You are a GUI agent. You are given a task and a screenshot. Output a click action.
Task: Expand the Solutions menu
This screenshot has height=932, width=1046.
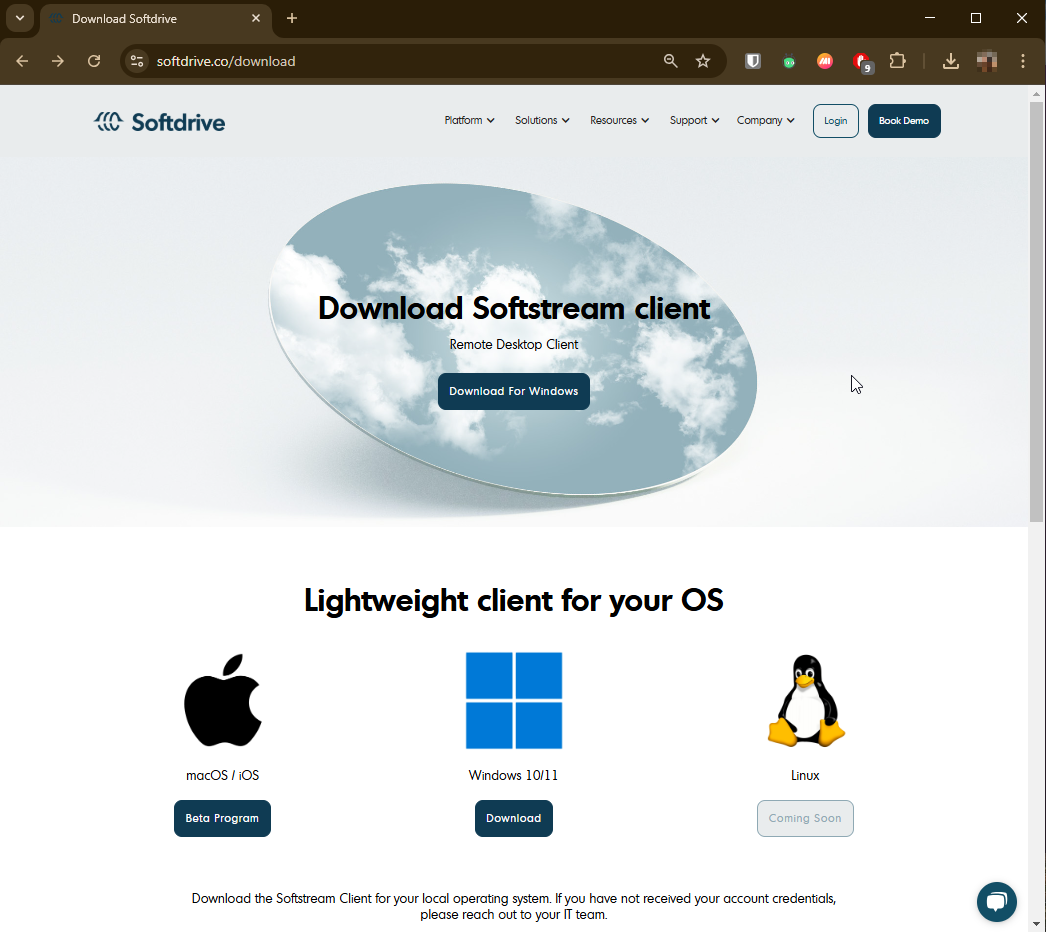point(542,120)
